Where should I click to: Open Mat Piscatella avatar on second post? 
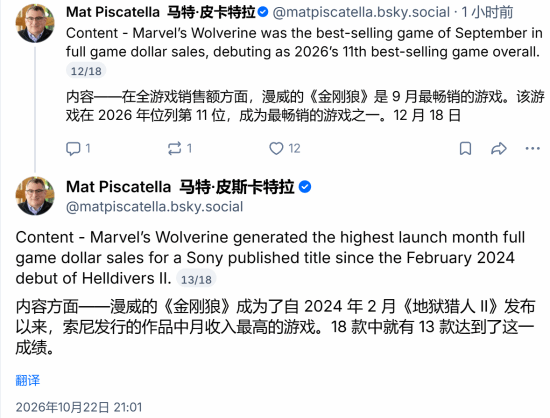point(35,196)
